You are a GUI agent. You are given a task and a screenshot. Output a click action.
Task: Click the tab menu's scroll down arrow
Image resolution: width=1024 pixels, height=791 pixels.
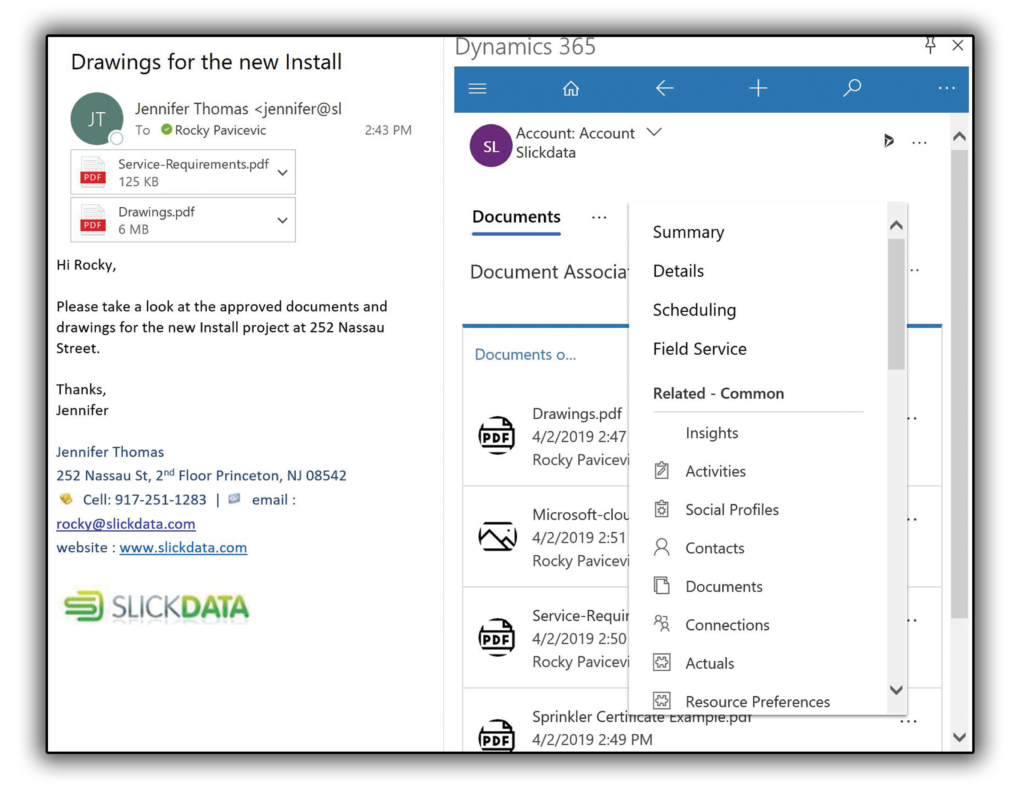coord(896,690)
